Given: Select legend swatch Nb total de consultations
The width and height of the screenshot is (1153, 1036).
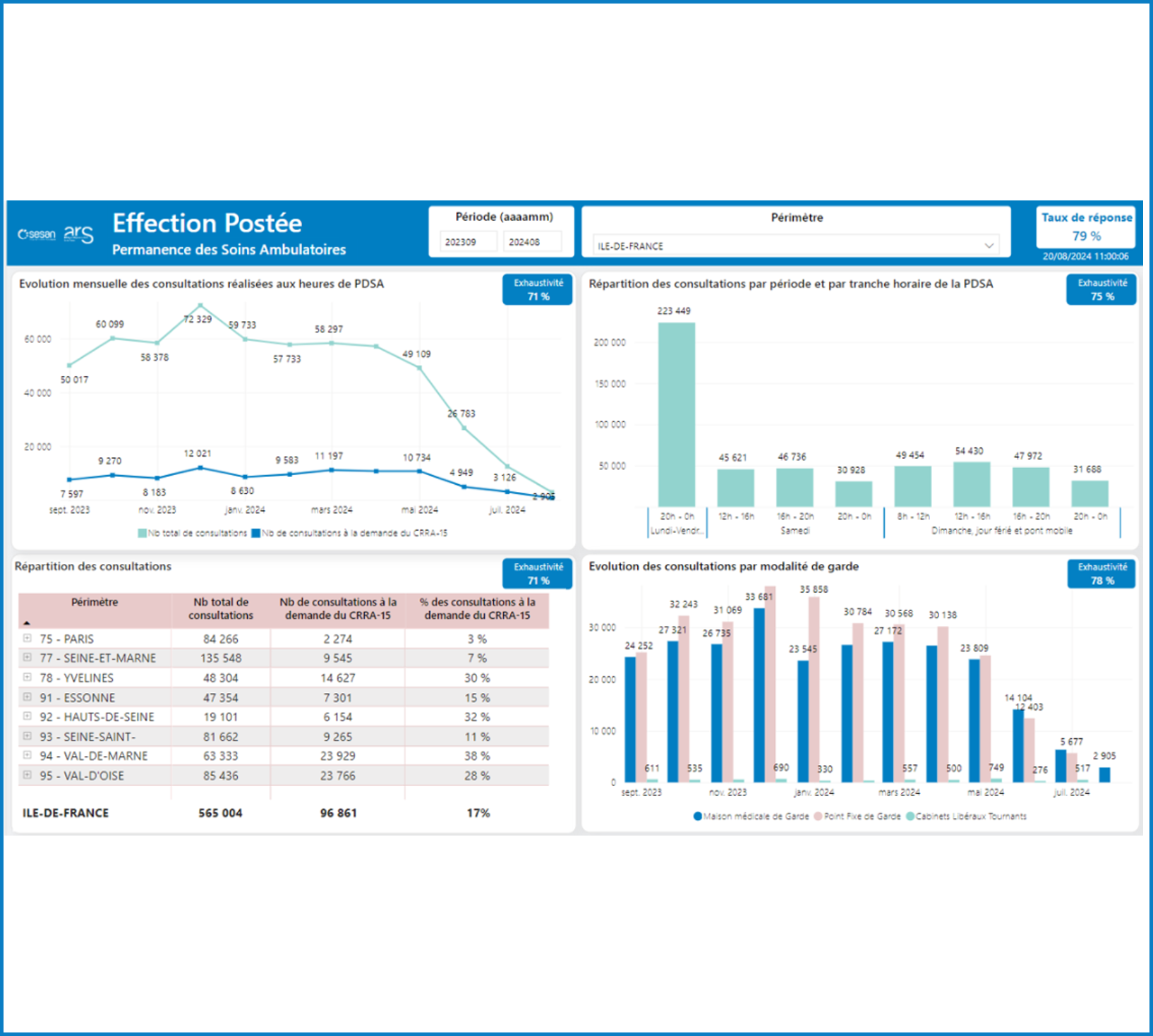Looking at the screenshot, I should (x=142, y=533).
